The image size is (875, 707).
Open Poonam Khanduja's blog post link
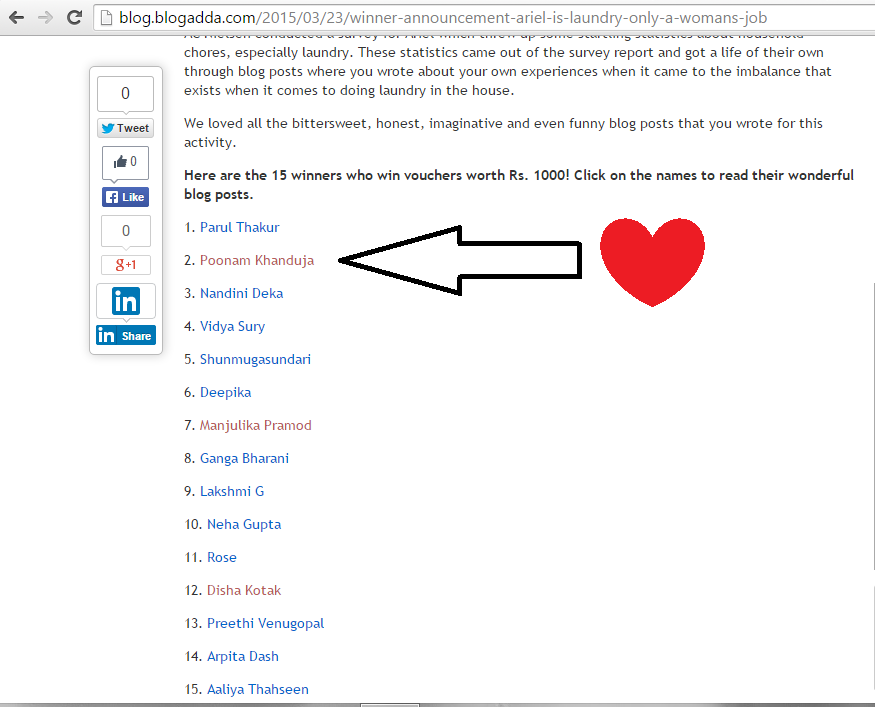point(257,260)
